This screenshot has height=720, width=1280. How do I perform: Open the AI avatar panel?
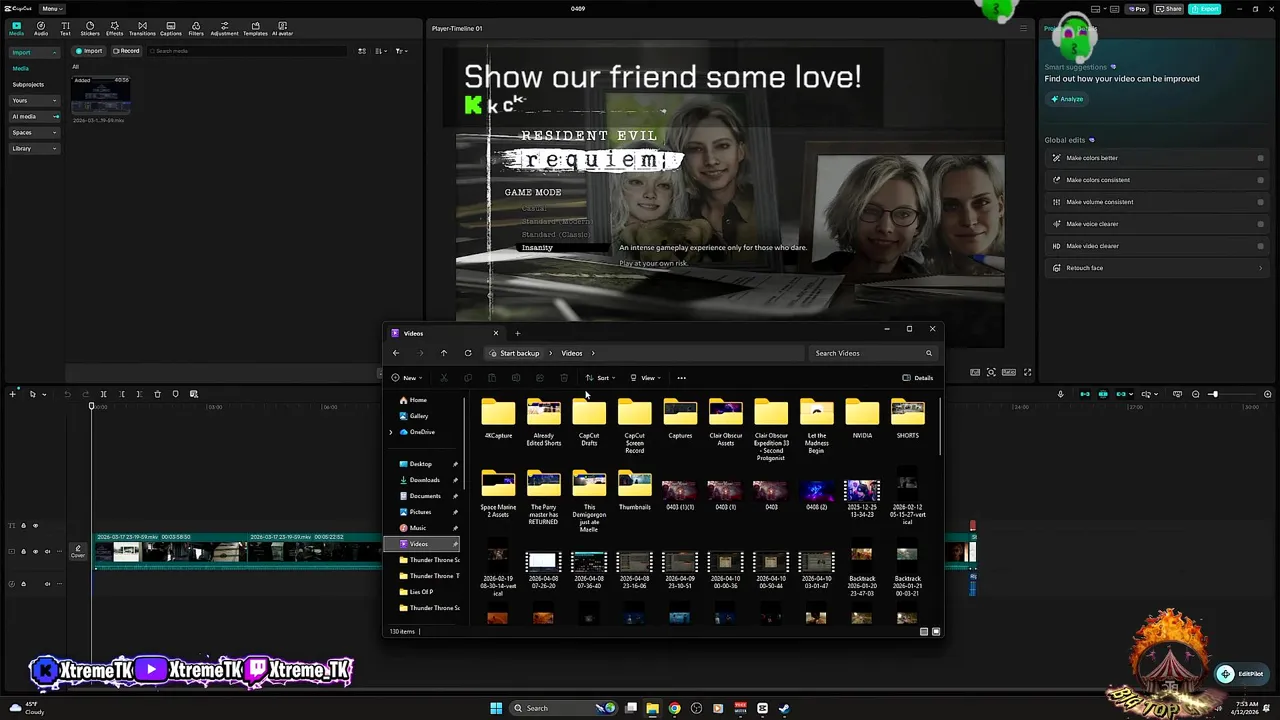pos(283,28)
